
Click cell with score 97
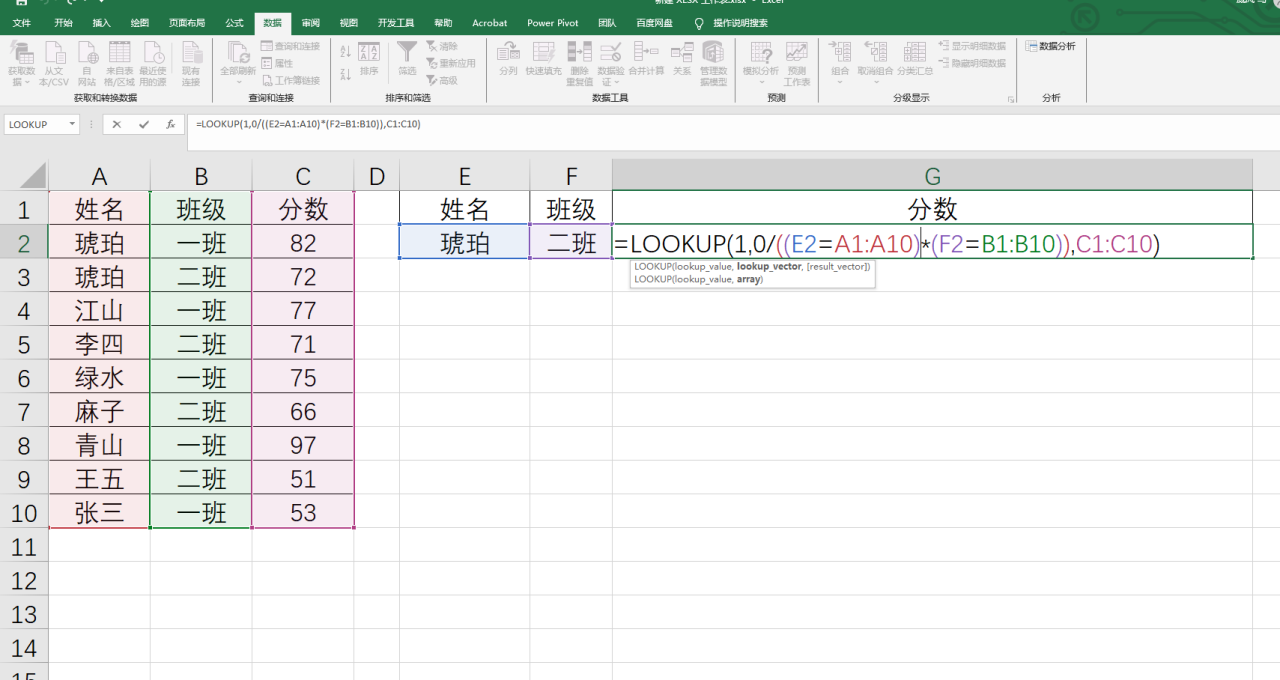tap(303, 445)
